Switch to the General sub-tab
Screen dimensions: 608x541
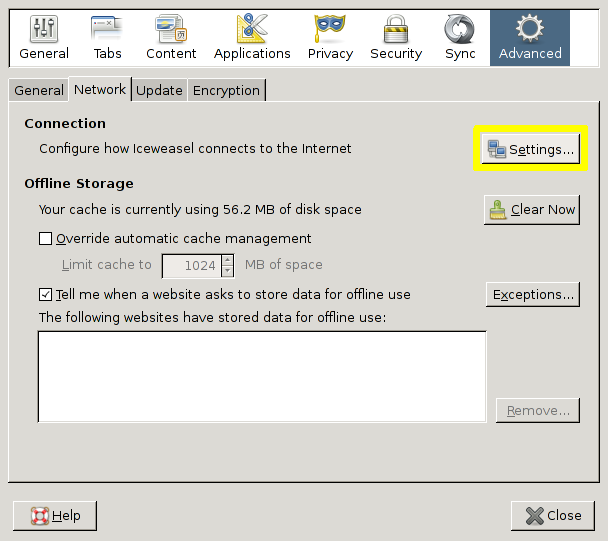click(39, 90)
